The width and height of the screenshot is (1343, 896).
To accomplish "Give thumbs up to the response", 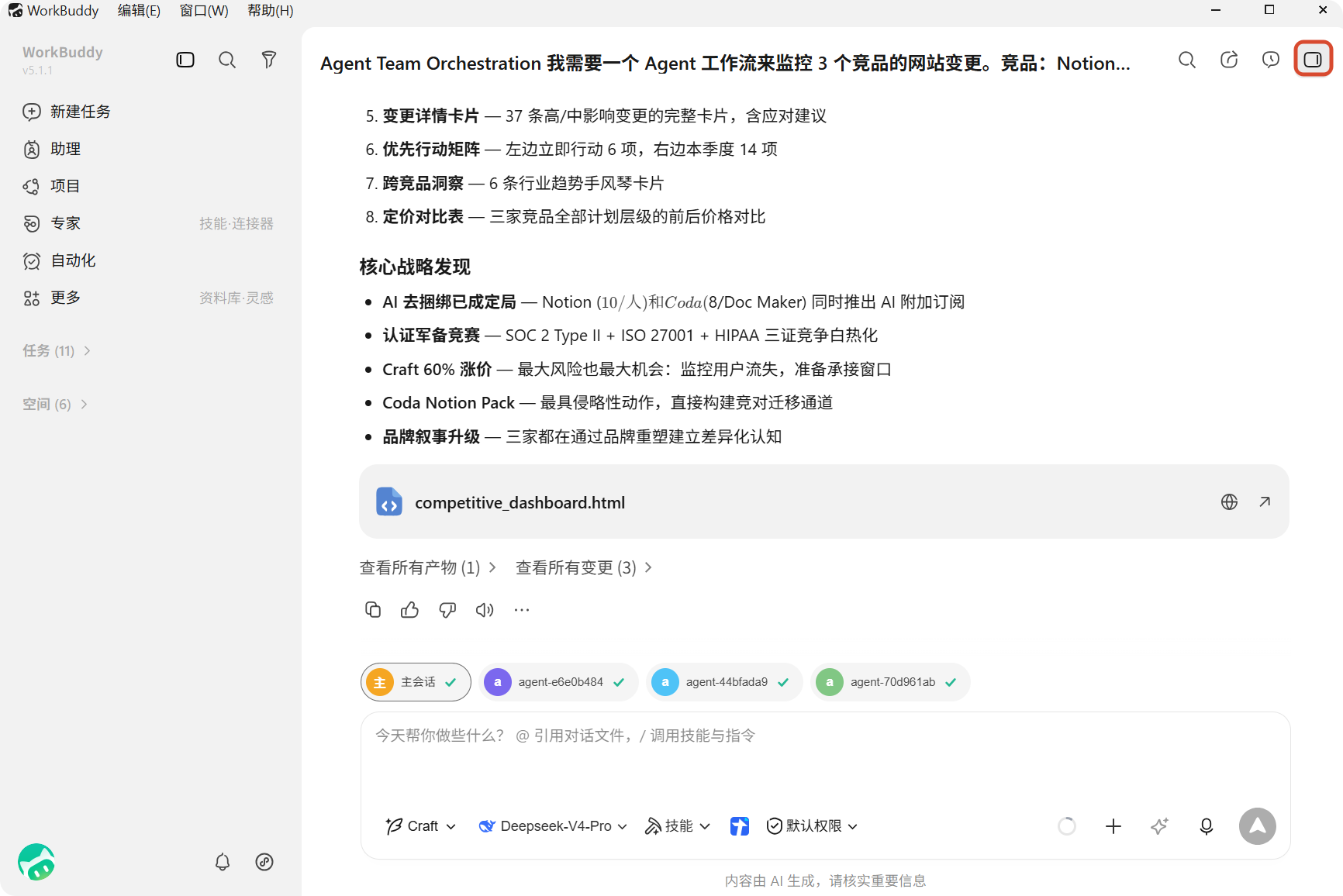I will [410, 610].
